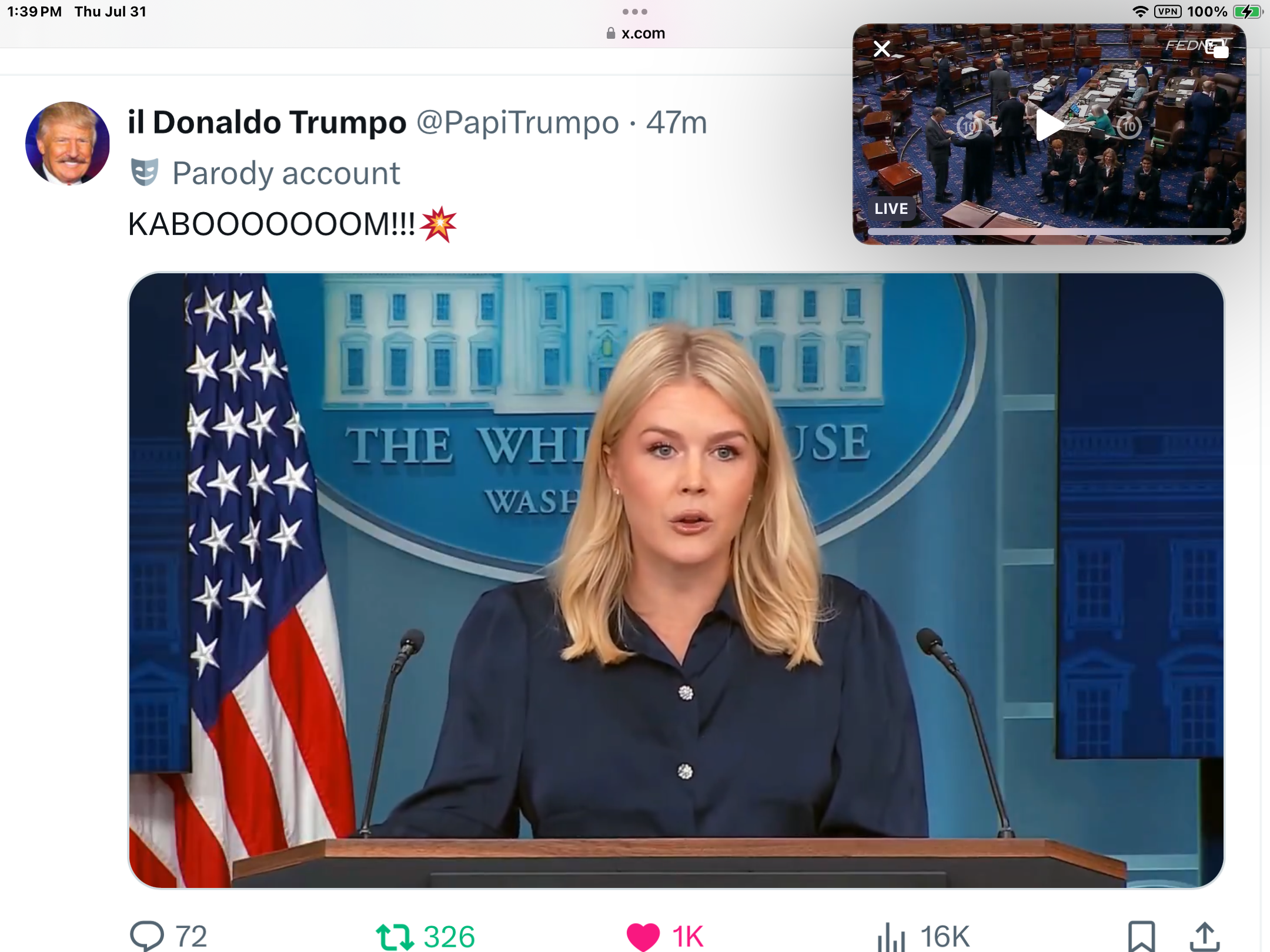Open the il Donaldo Trumpo display name

267,122
